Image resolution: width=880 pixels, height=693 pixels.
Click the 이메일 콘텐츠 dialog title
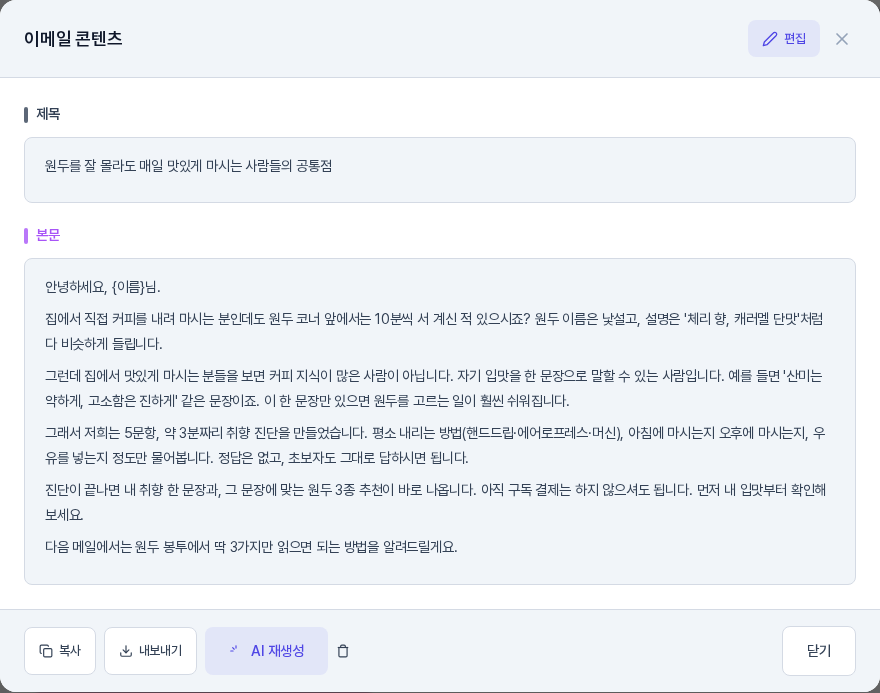pyautogui.click(x=73, y=39)
